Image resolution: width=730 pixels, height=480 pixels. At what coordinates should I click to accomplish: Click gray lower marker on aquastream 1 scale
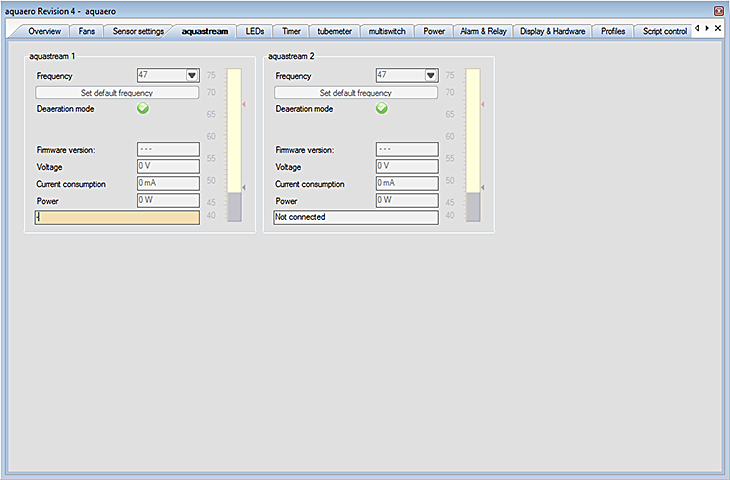point(244,187)
